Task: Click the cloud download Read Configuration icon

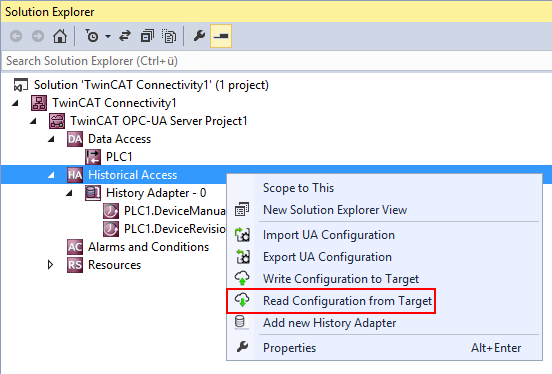Action: 242,300
